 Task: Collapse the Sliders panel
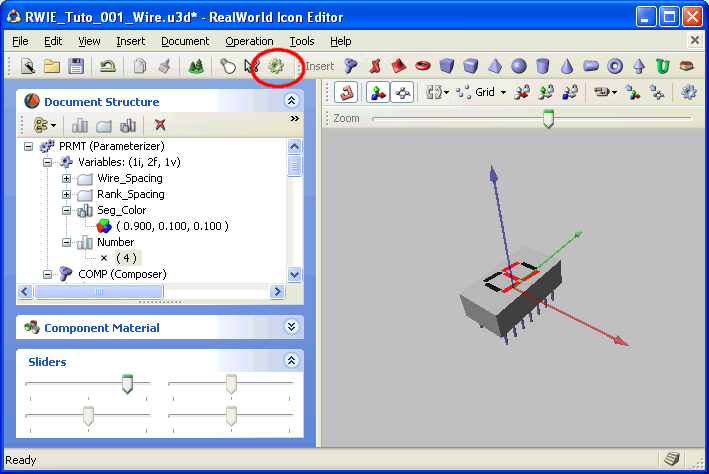(x=292, y=360)
